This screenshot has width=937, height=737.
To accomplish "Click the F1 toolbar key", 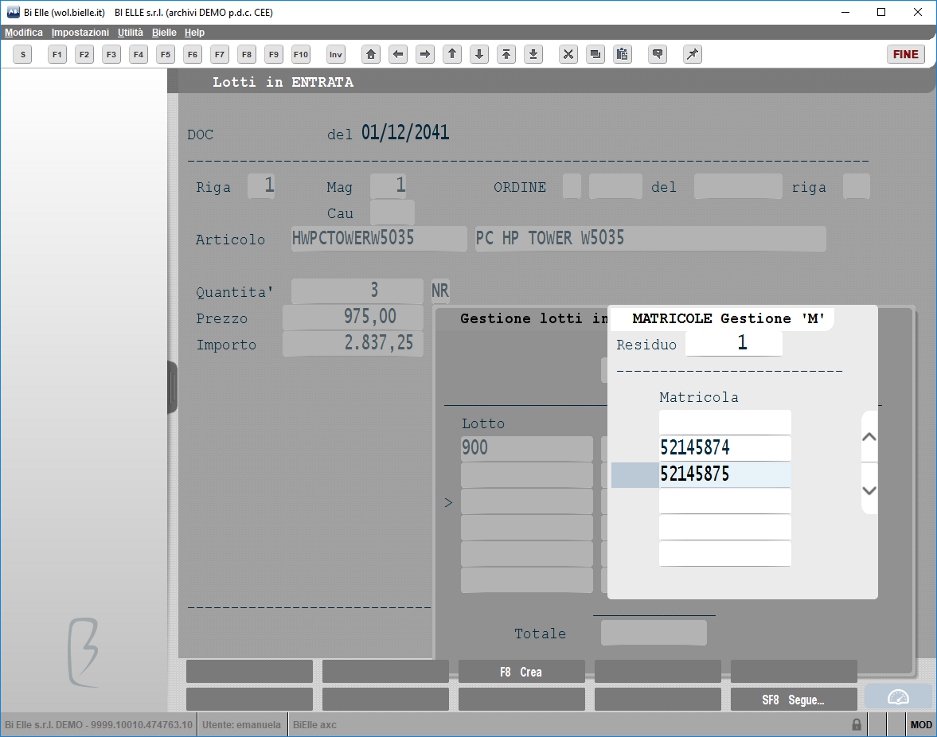I will click(x=57, y=54).
